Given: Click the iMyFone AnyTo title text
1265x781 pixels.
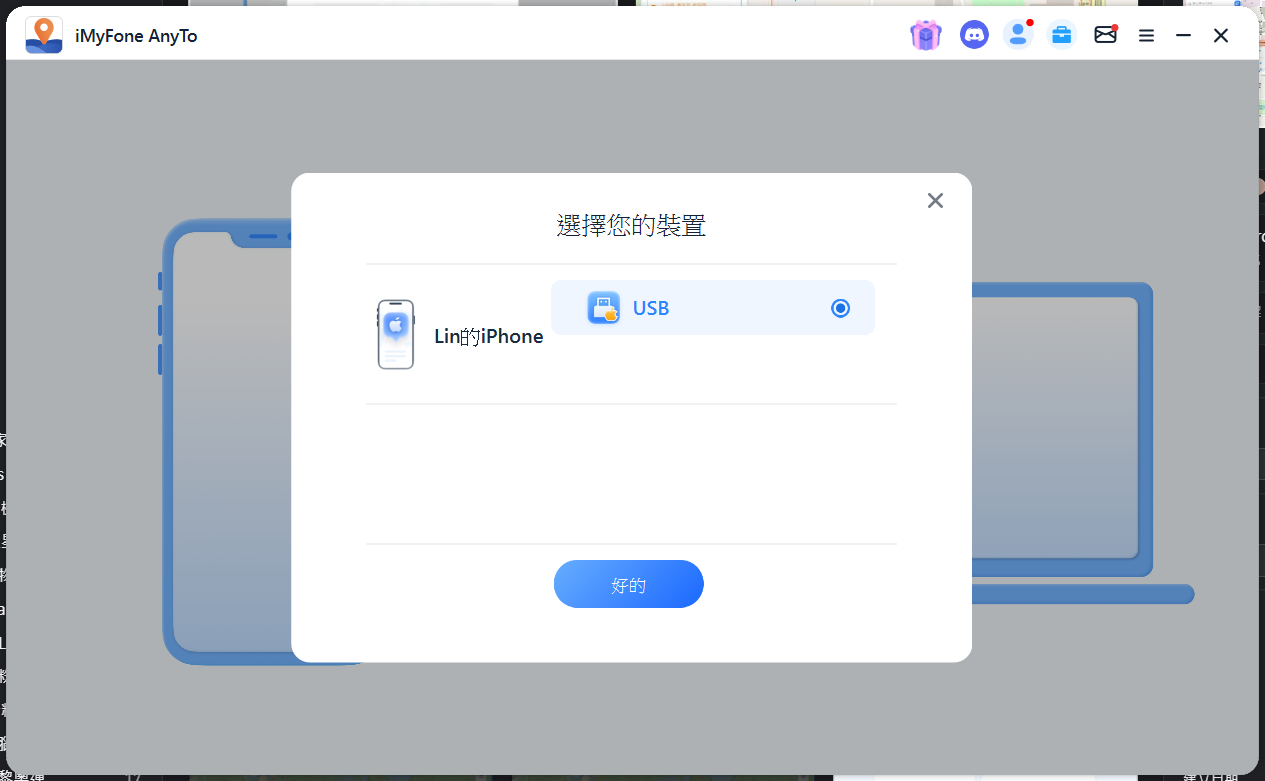Looking at the screenshot, I should pyautogui.click(x=136, y=36).
